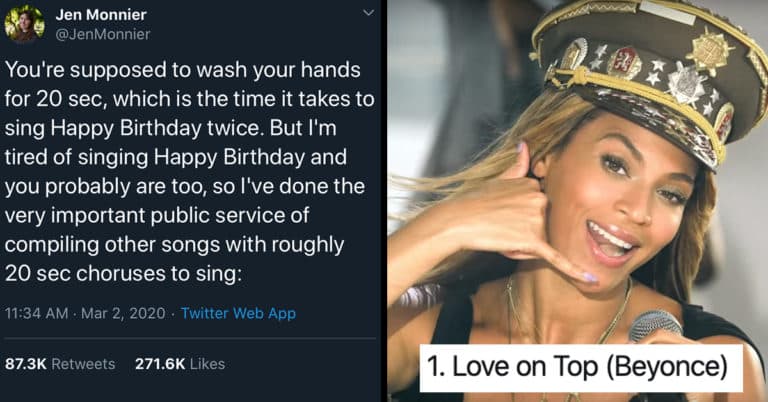Click the word "Beyonce" in the caption
The height and width of the screenshot is (402, 768).
pyautogui.click(x=673, y=369)
